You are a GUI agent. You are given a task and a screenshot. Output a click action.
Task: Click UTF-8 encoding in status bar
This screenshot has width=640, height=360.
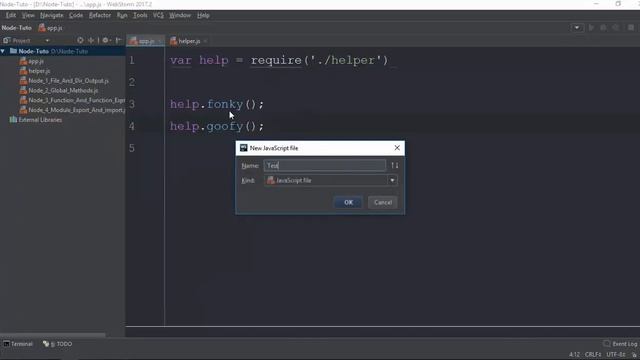pos(616,354)
